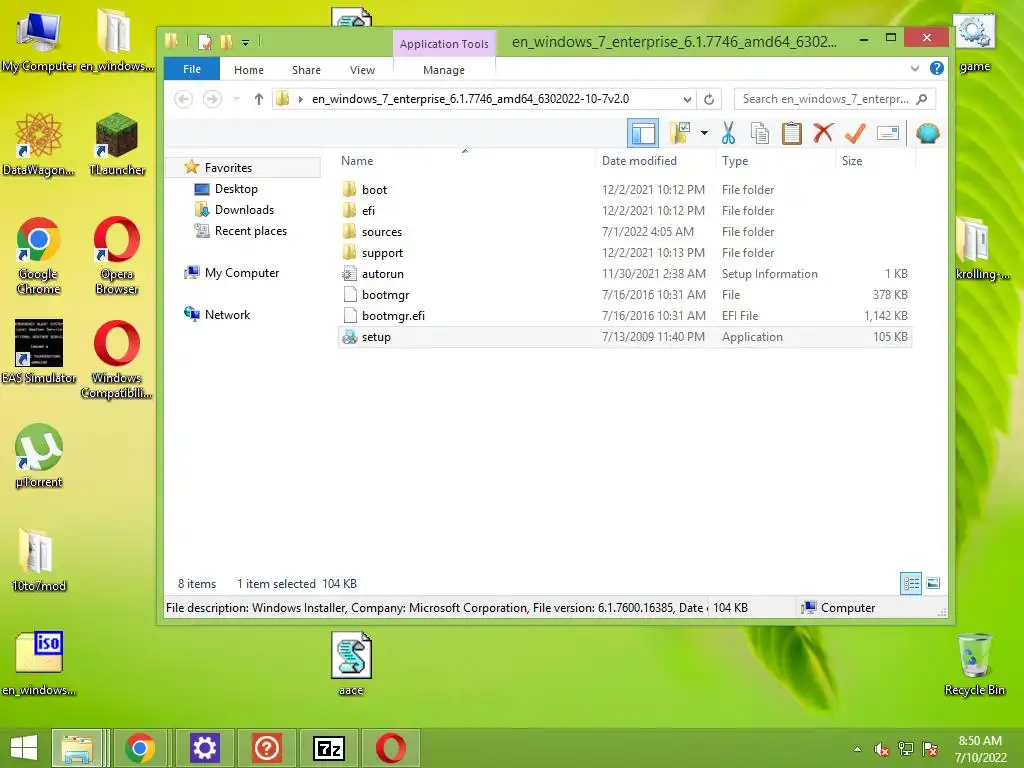The width and height of the screenshot is (1024, 768).
Task: Open the Chrome taskbar icon
Action: [x=140, y=748]
